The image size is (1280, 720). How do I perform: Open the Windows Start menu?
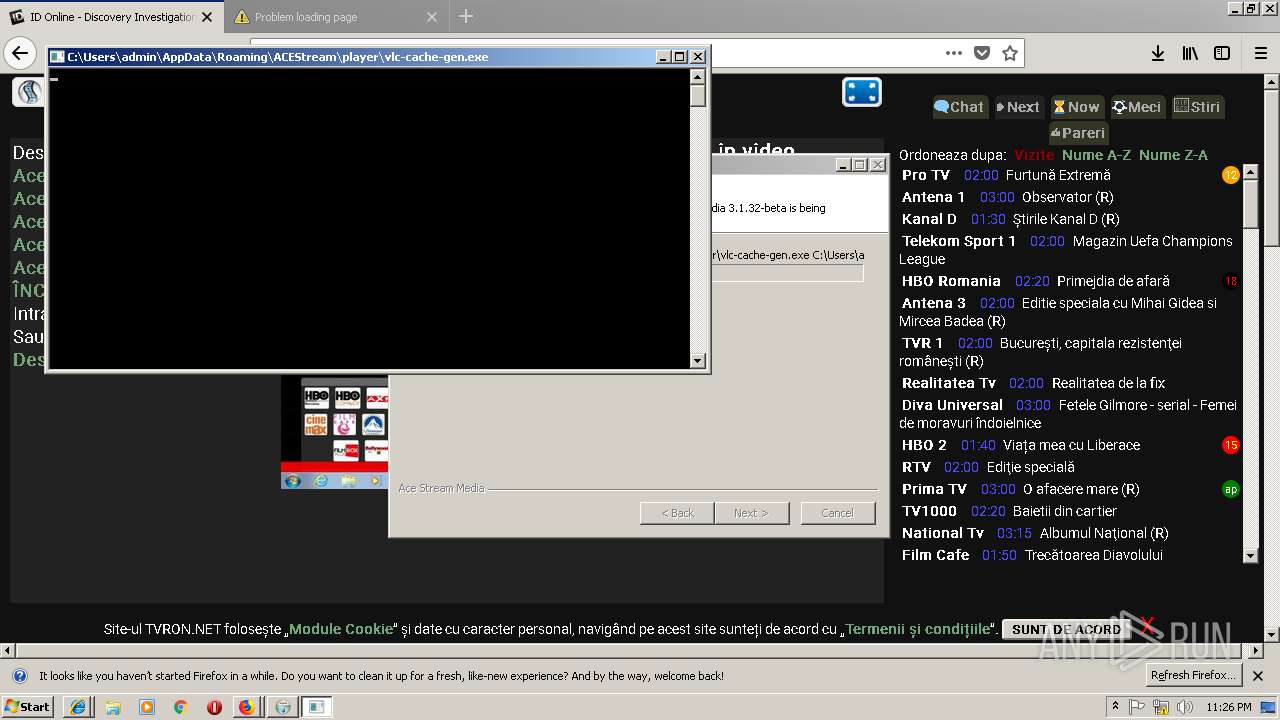(28, 706)
